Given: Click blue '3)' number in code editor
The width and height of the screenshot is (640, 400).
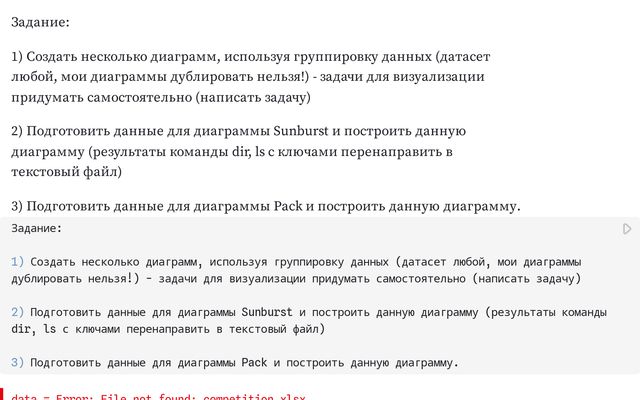Looking at the screenshot, I should pyautogui.click(x=18, y=362).
